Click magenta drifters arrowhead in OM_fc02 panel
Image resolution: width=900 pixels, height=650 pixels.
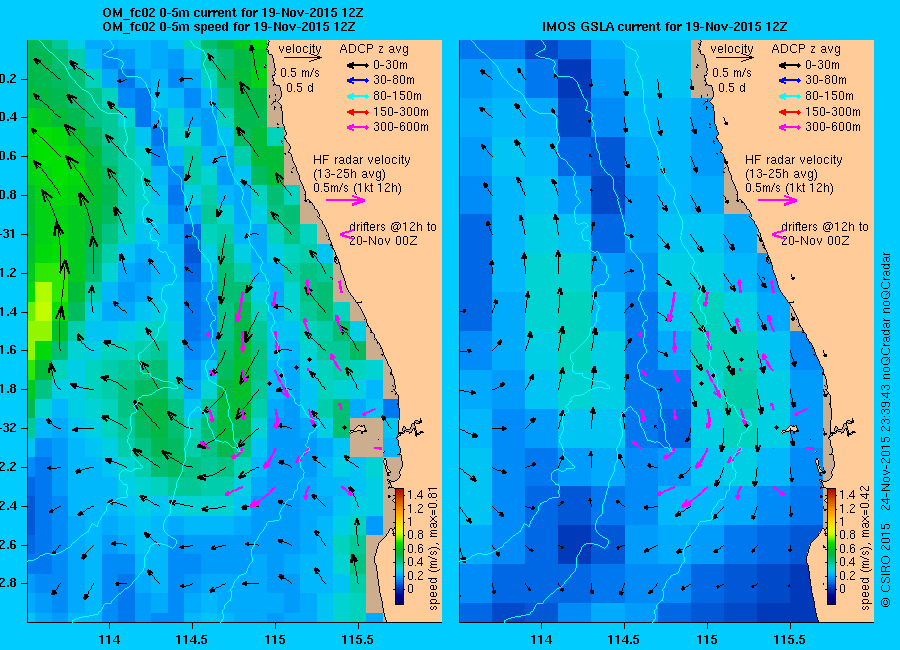(x=346, y=234)
